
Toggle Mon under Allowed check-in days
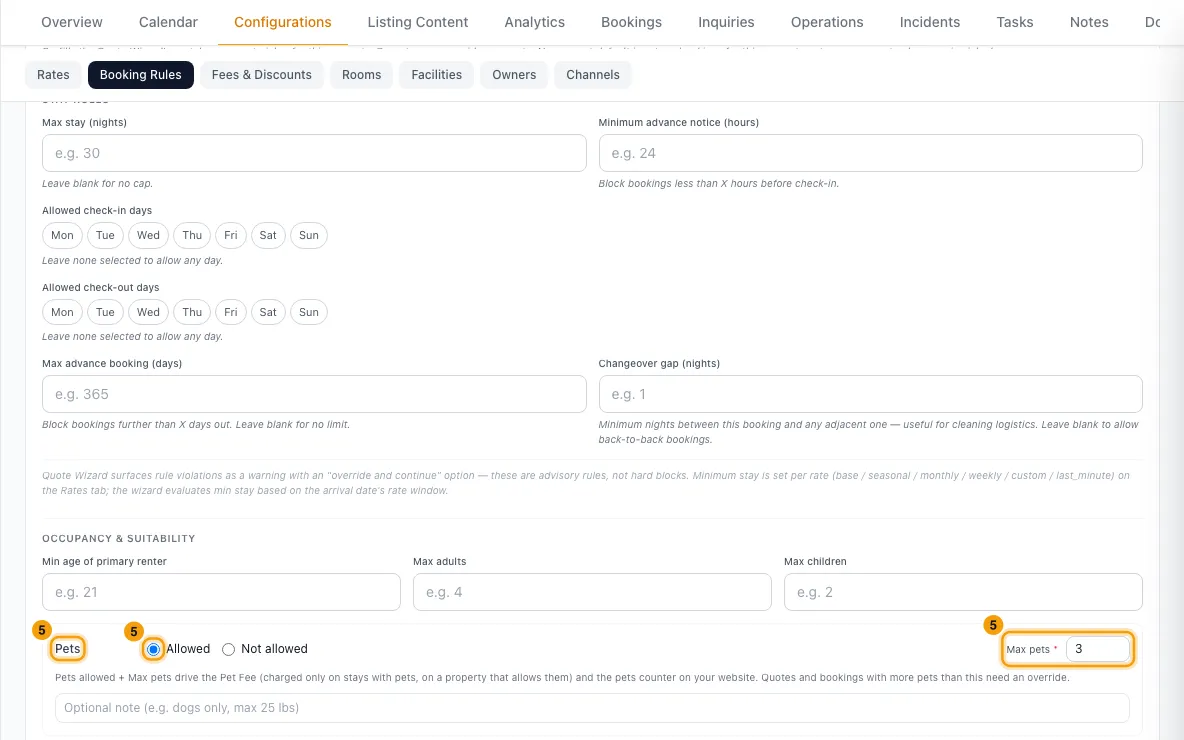click(x=62, y=236)
